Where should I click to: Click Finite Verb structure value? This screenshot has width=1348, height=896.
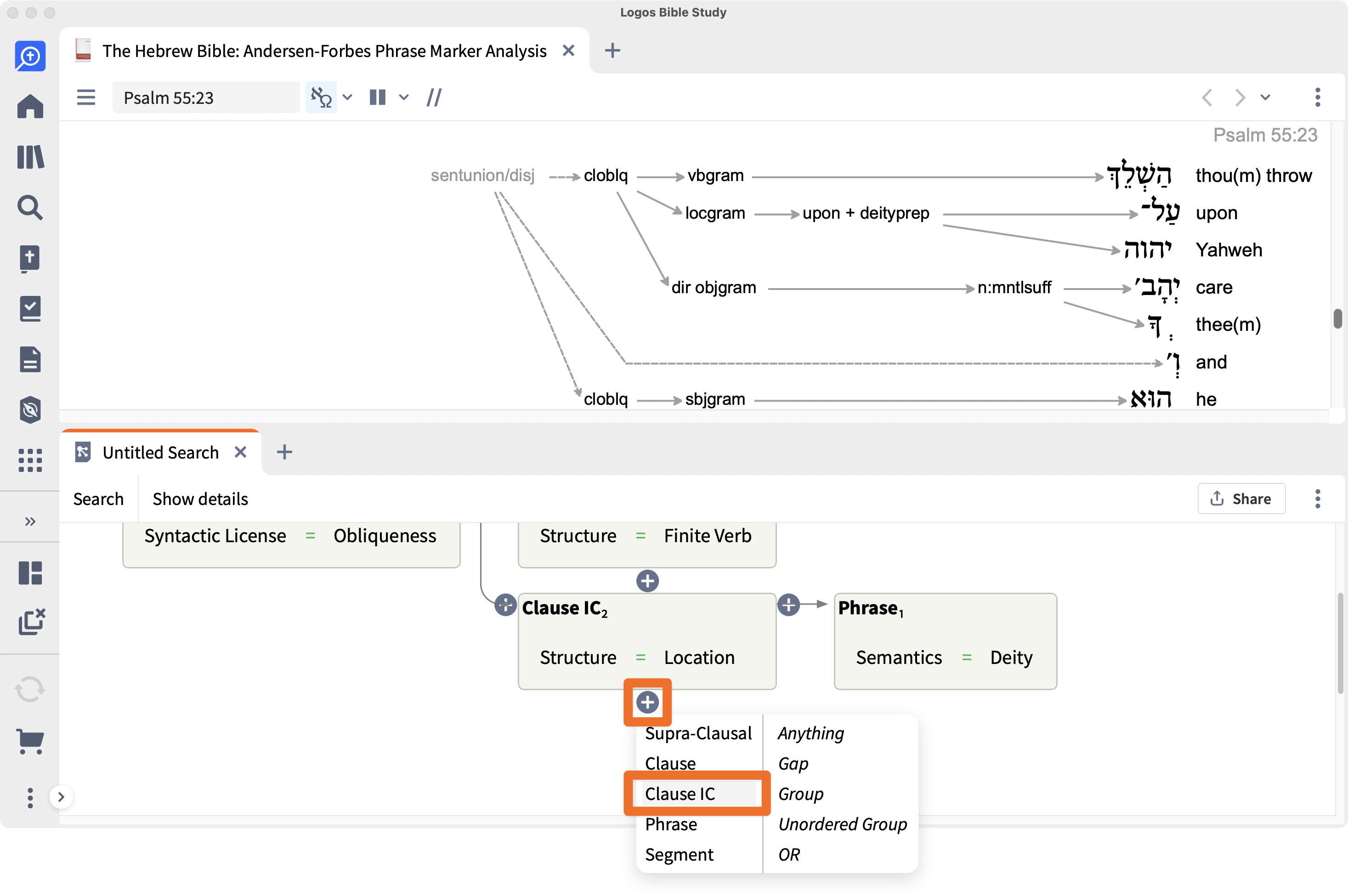[x=708, y=535]
